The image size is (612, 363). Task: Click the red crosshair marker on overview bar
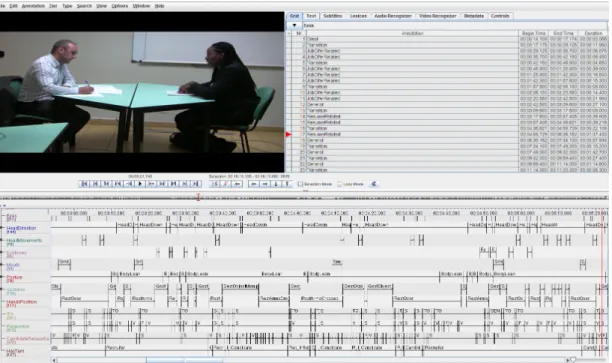point(198,198)
